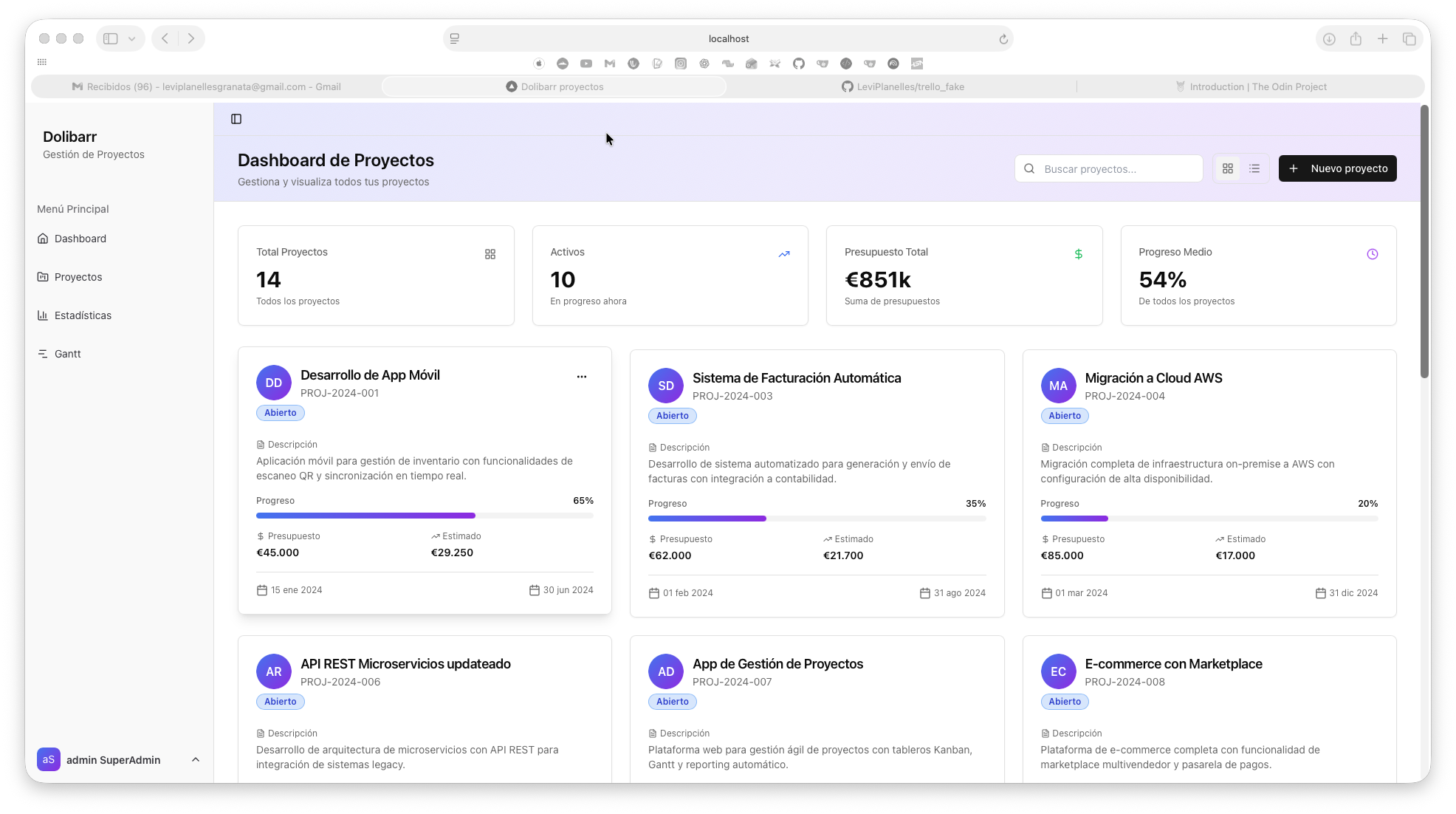Click the DD project avatar
Image resolution: width=1456 pixels, height=814 pixels.
coord(274,383)
